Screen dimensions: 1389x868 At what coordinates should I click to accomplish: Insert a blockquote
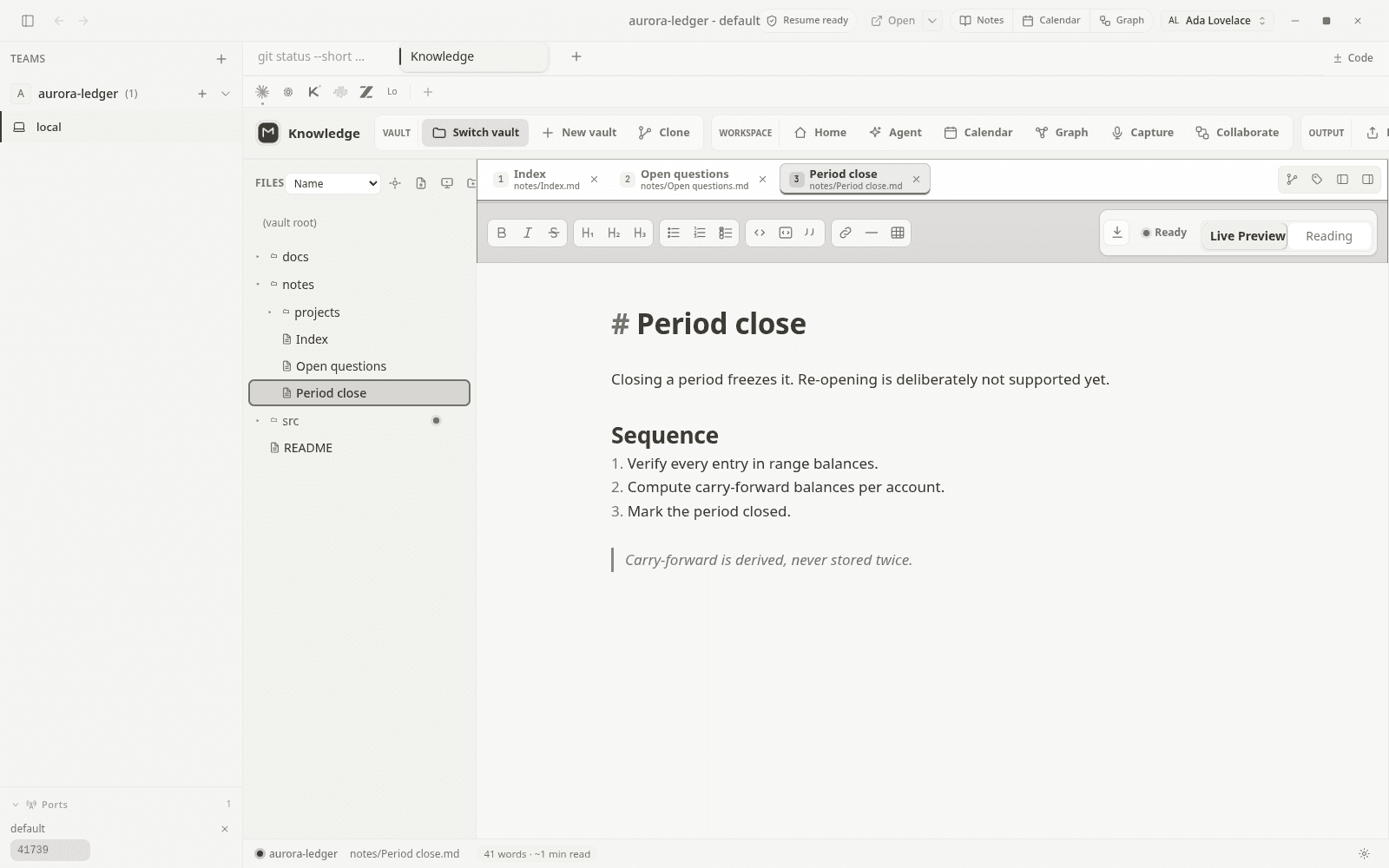[x=810, y=233]
